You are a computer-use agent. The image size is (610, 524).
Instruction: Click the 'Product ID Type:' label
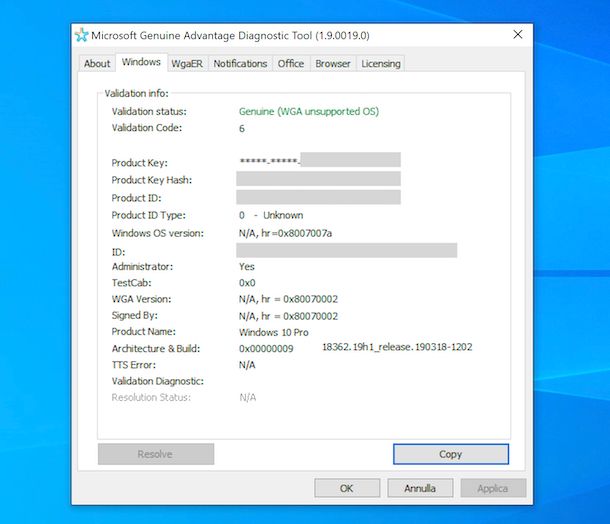(149, 215)
